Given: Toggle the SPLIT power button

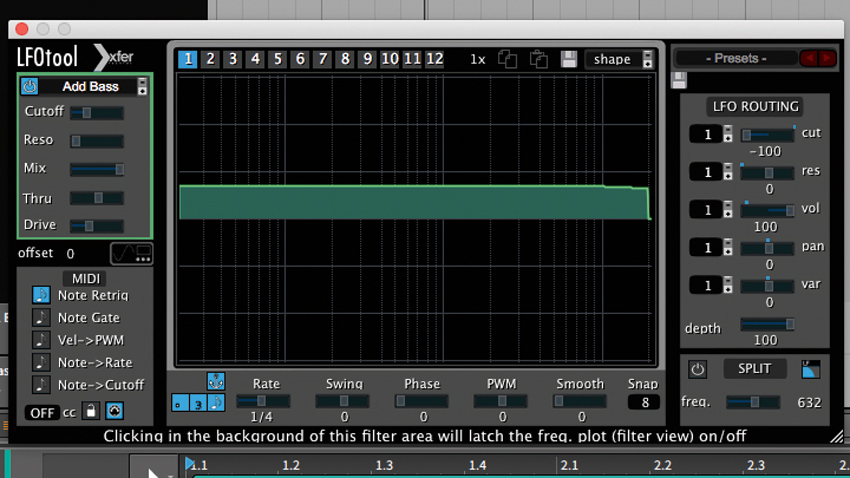Looking at the screenshot, I should [x=697, y=369].
